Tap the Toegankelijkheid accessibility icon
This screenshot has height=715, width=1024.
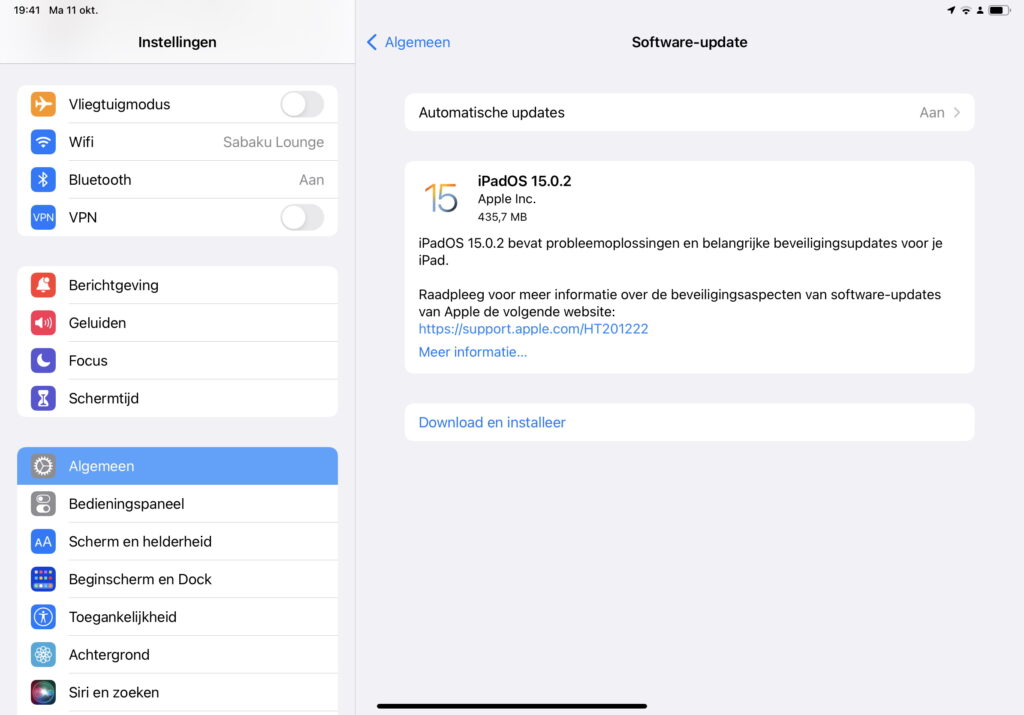[x=43, y=617]
